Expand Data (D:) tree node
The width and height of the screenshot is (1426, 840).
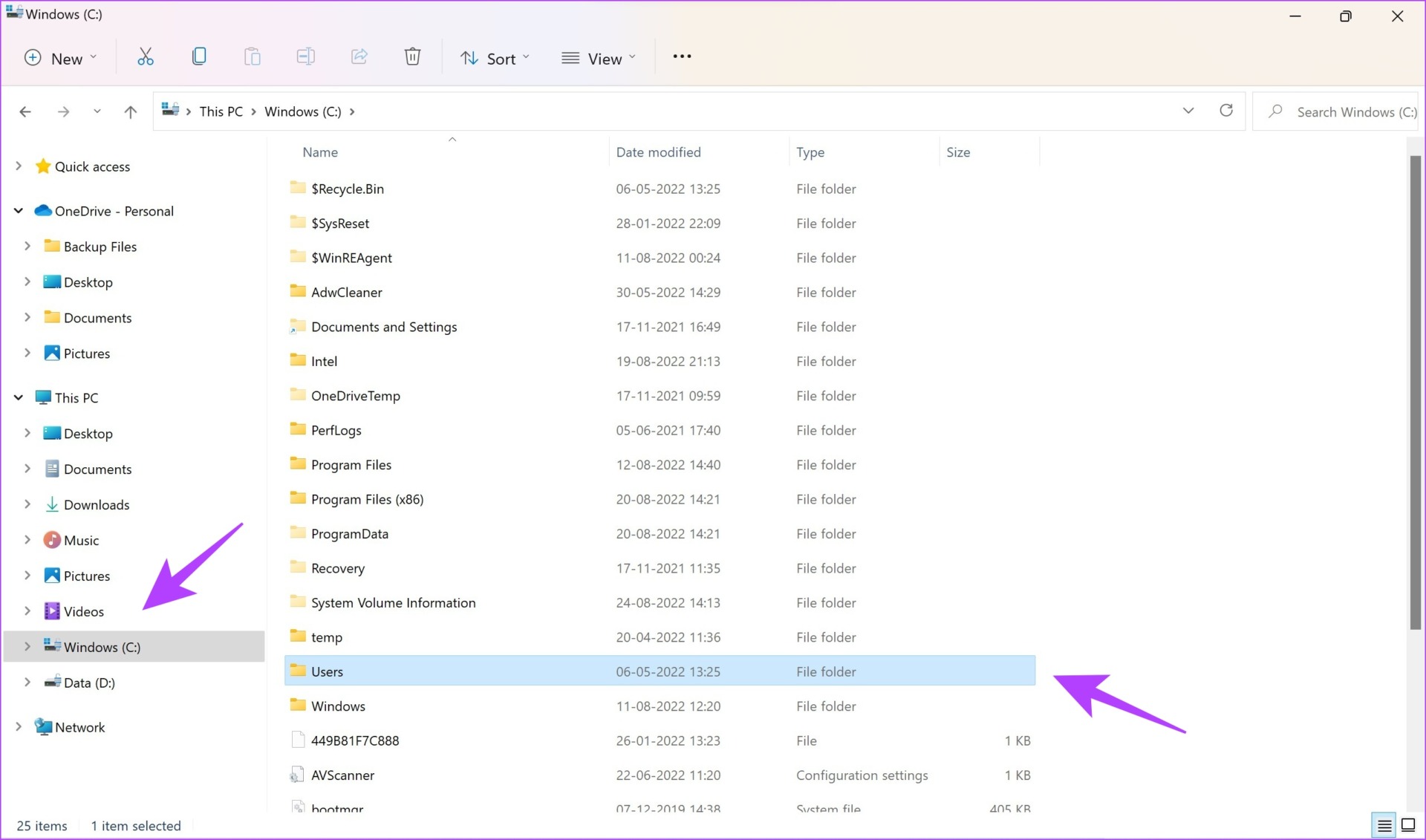point(27,682)
